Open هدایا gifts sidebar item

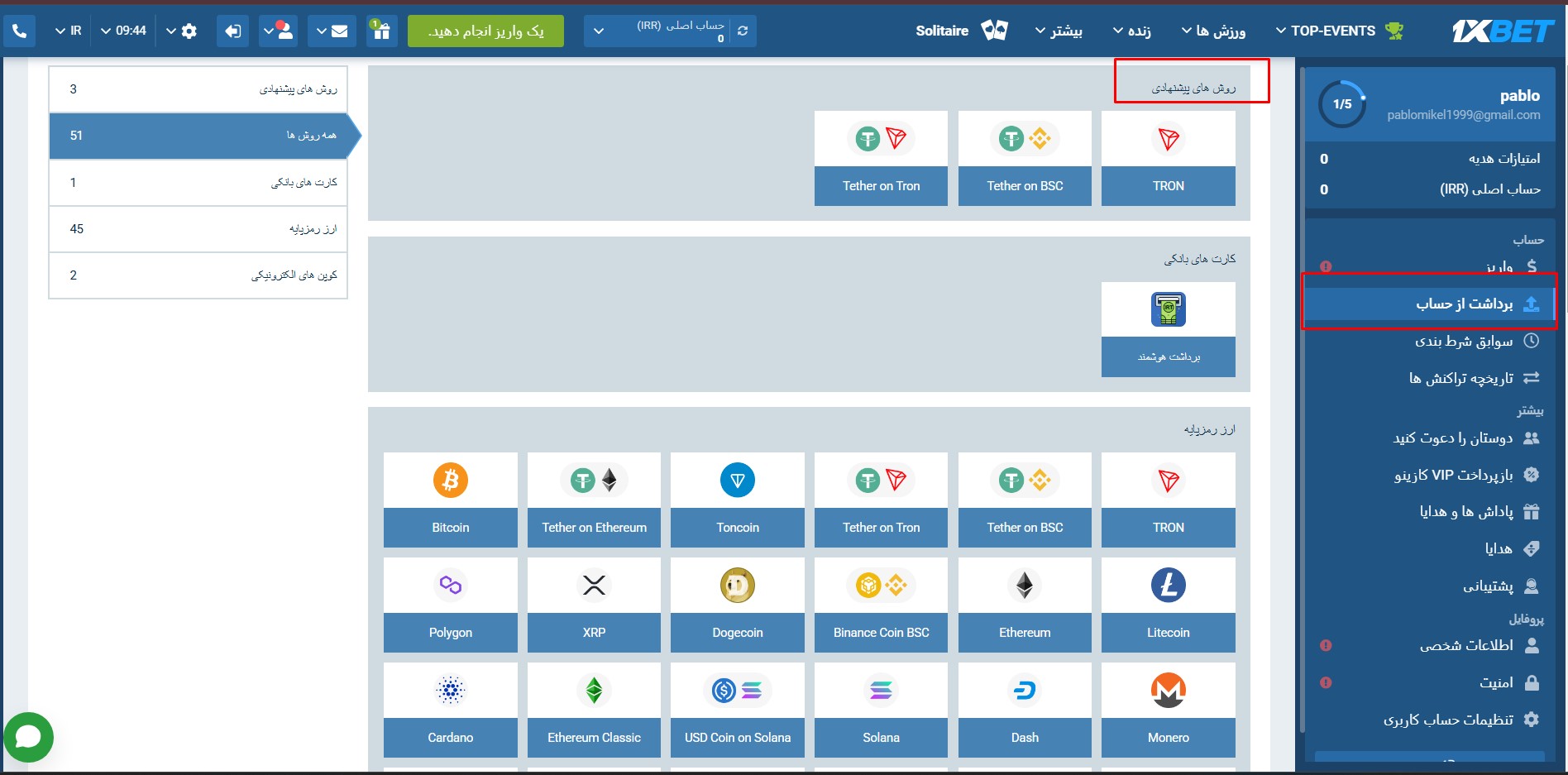(1429, 548)
